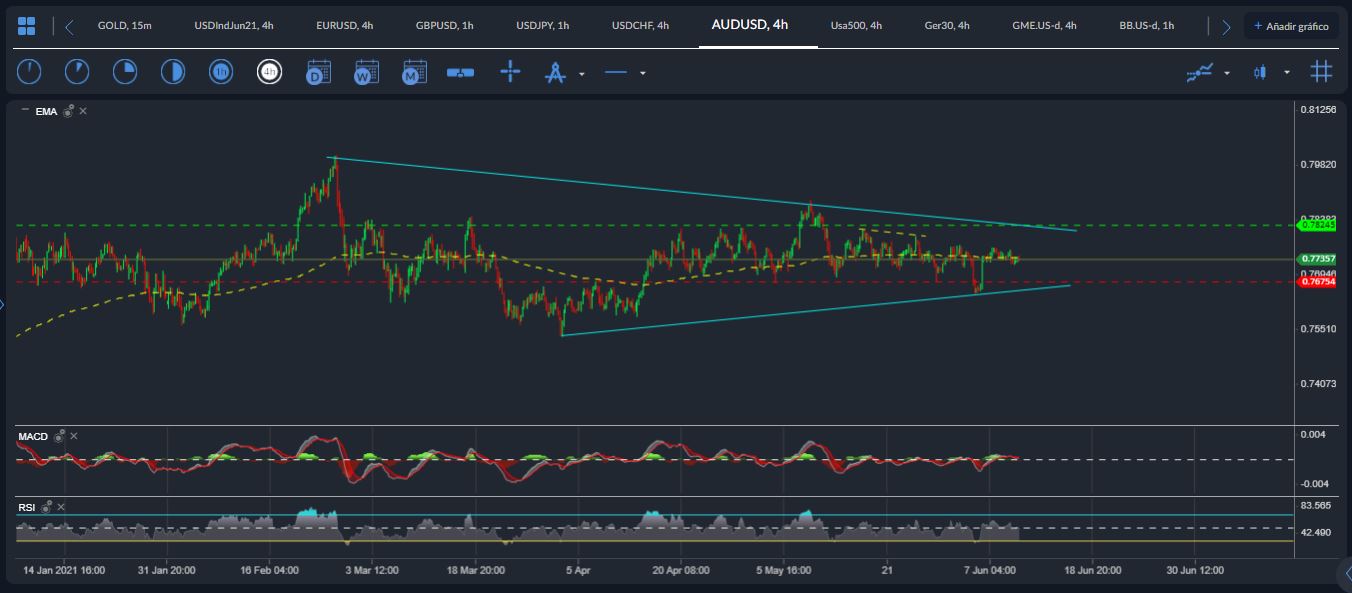The height and width of the screenshot is (593, 1352).
Task: Click the 16 Feb 04:00 time label
Action: click(269, 570)
